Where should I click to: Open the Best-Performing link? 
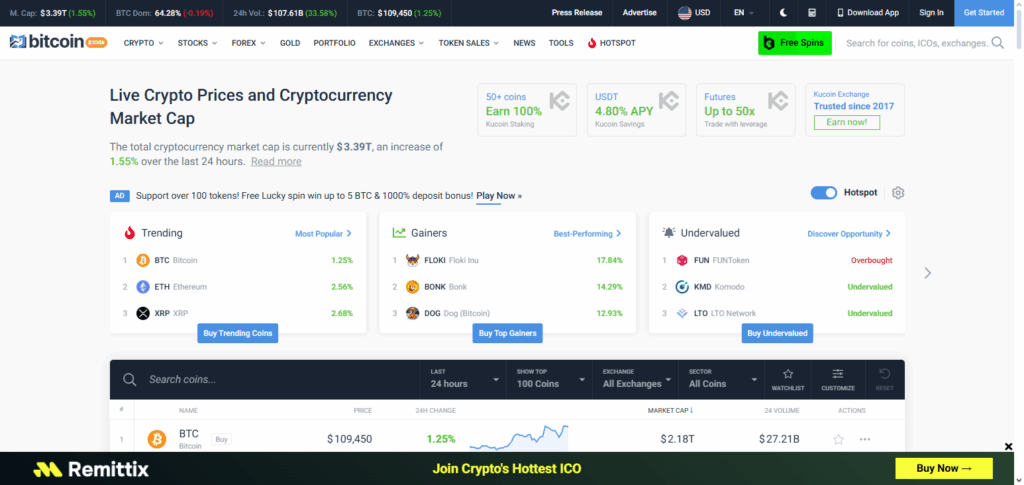coord(587,234)
